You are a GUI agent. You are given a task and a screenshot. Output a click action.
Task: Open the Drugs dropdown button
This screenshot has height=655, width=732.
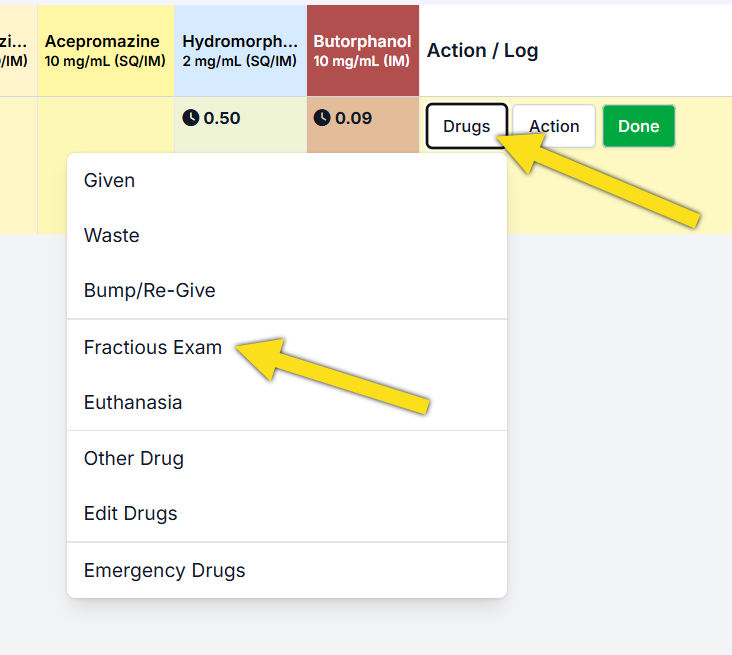tap(467, 126)
